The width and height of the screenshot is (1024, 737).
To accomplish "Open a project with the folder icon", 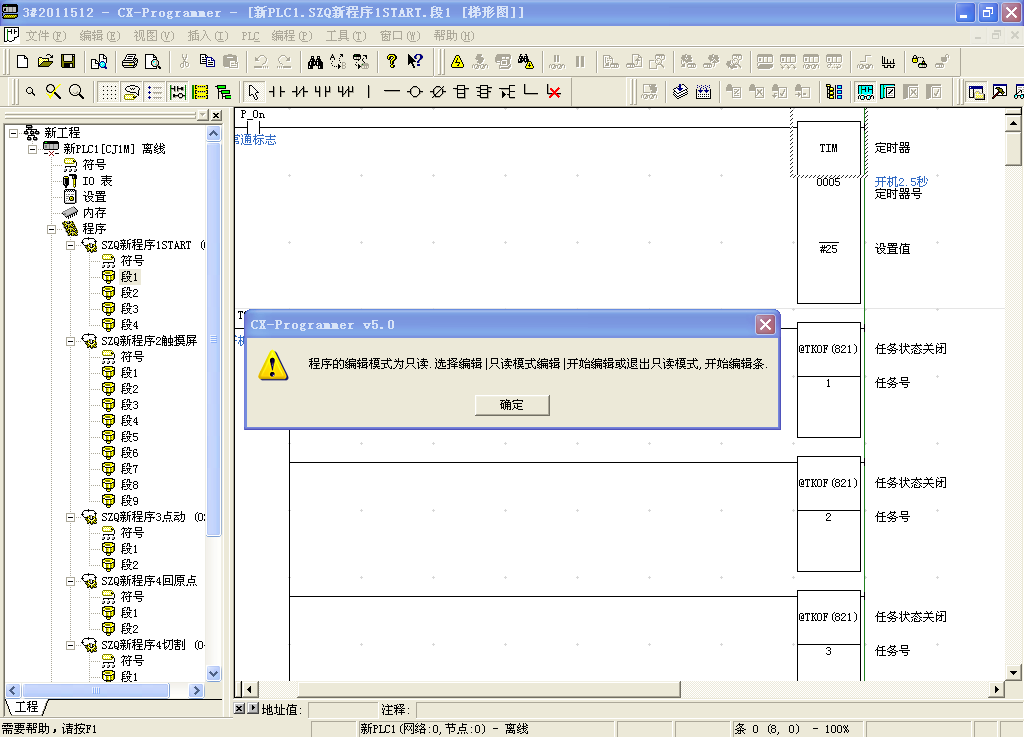I will (x=45, y=61).
